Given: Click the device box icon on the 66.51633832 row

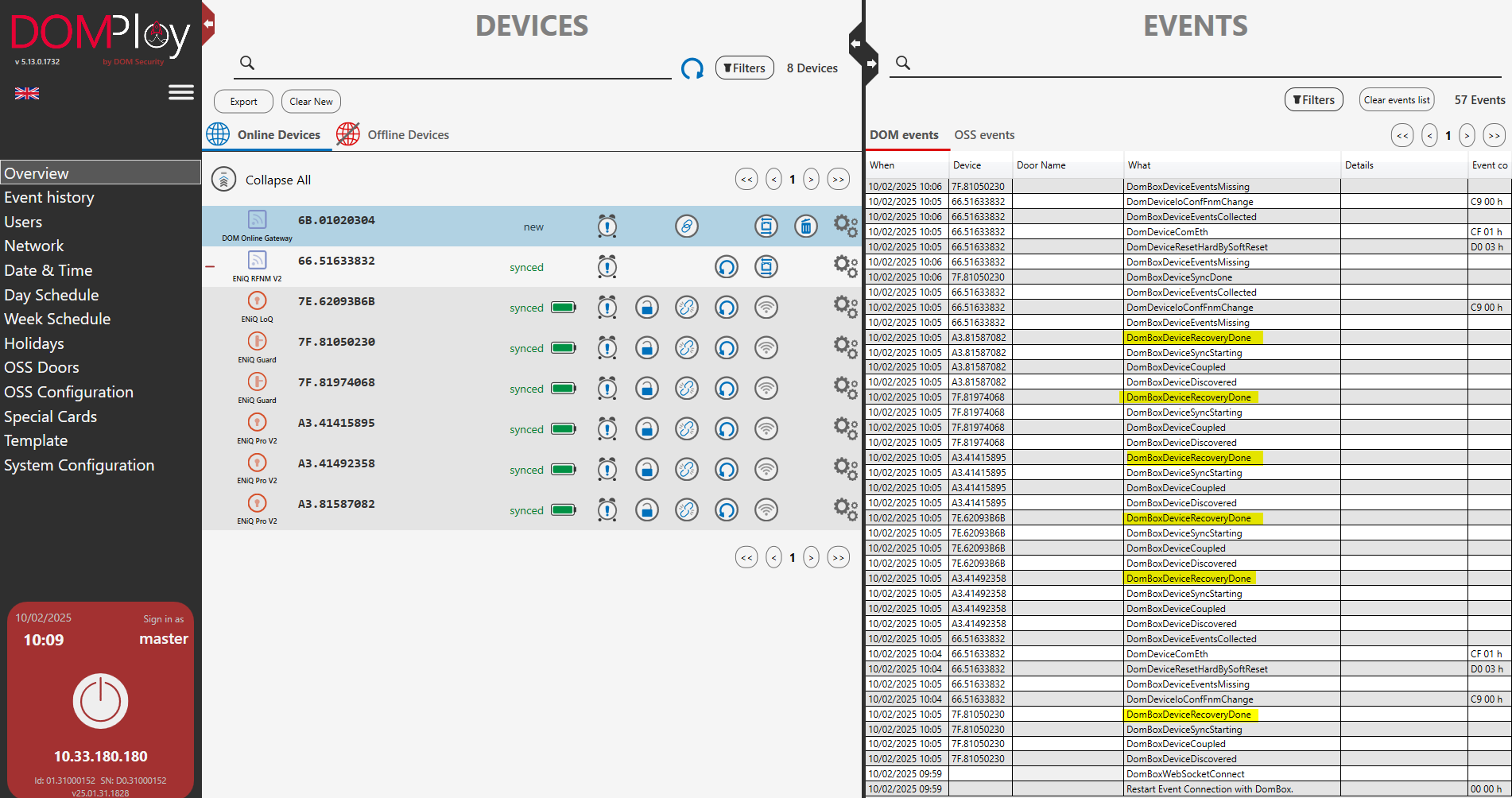Looking at the screenshot, I should (x=766, y=267).
